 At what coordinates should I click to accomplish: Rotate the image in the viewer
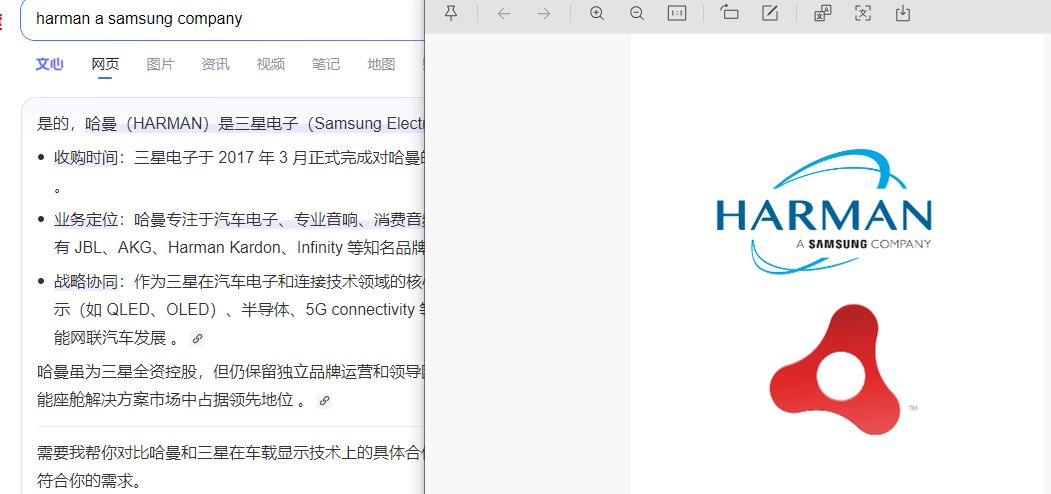(x=729, y=13)
